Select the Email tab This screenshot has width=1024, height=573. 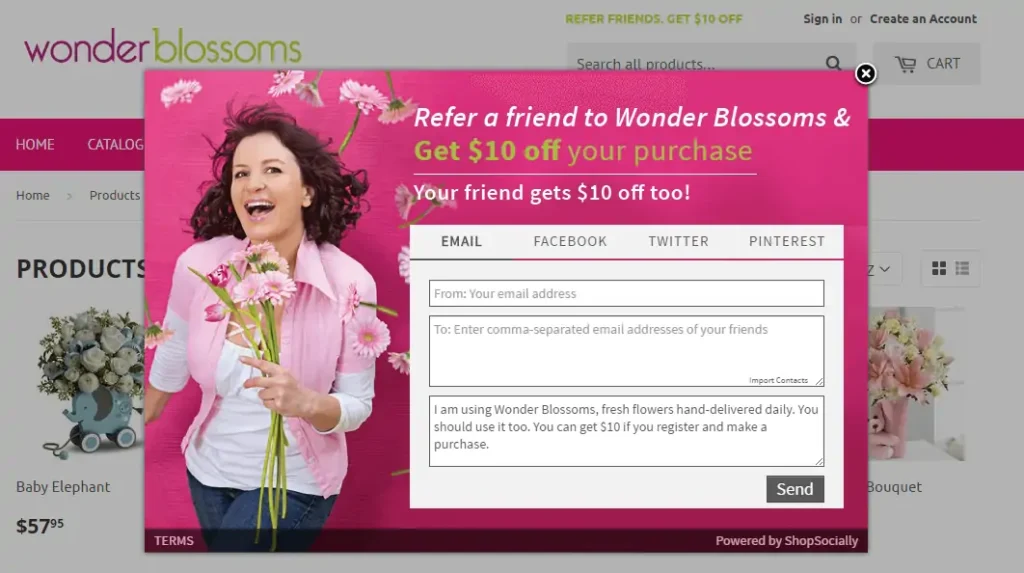(x=461, y=242)
